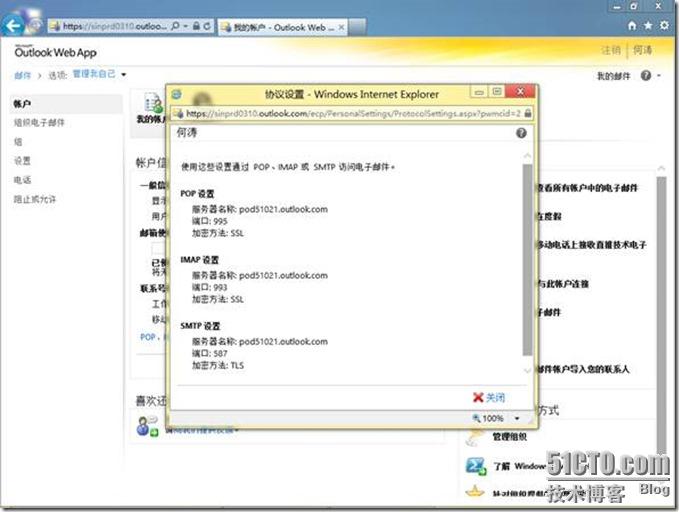Image resolution: width=679 pixels, height=512 pixels.
Task: Click the IMAP 设置 heading
Action: pos(200,260)
